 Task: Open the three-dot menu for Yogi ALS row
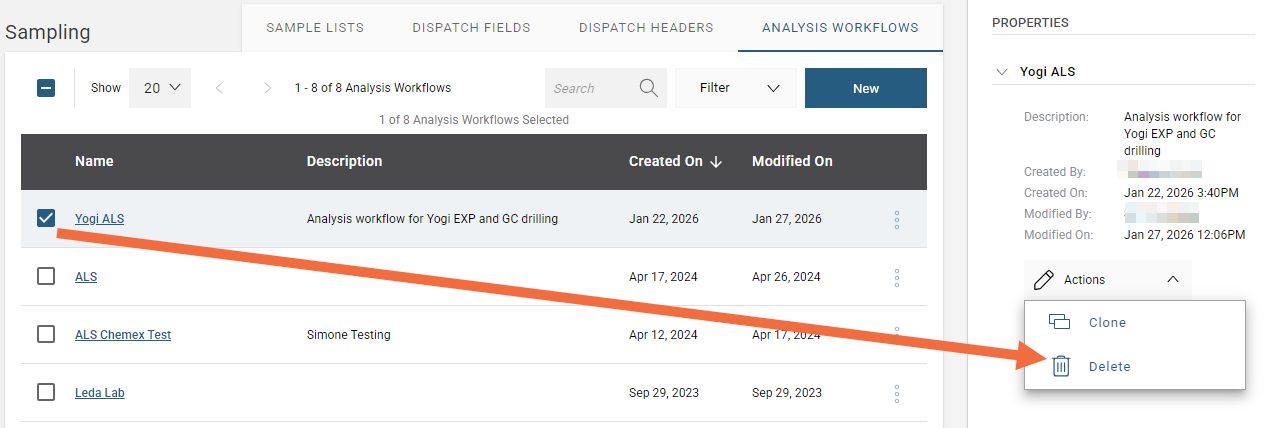point(896,219)
